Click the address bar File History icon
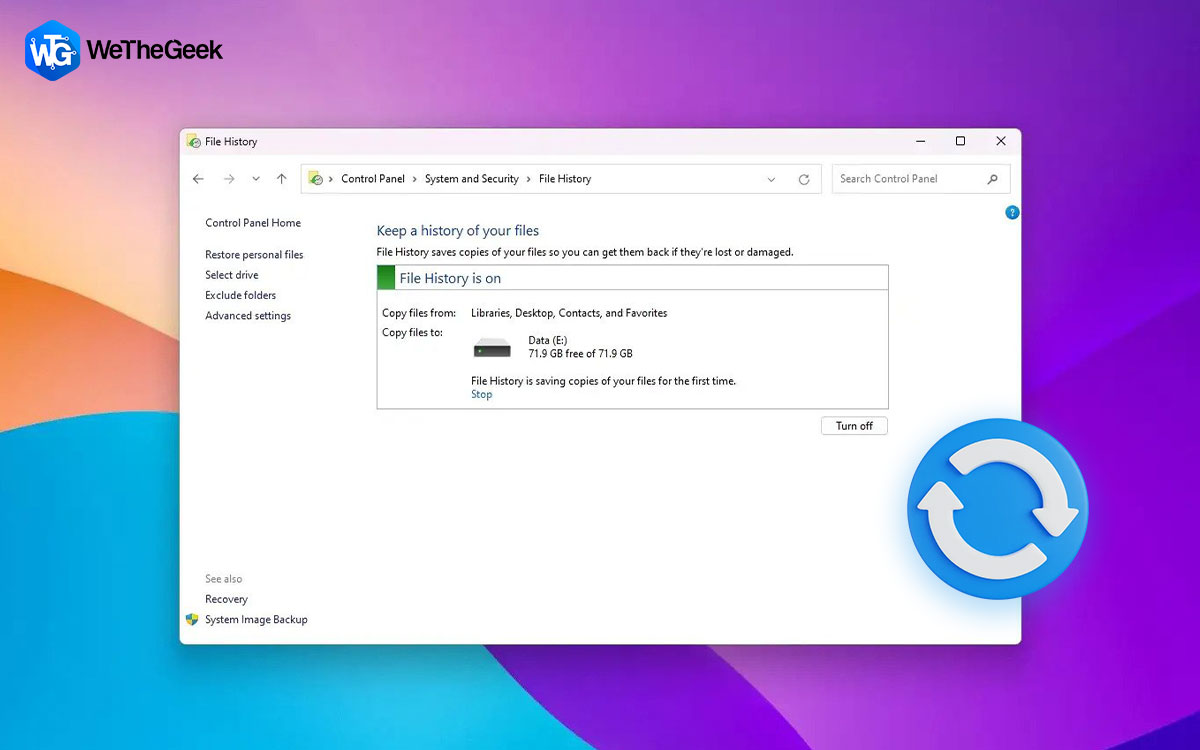Image resolution: width=1200 pixels, height=750 pixels. pos(316,179)
